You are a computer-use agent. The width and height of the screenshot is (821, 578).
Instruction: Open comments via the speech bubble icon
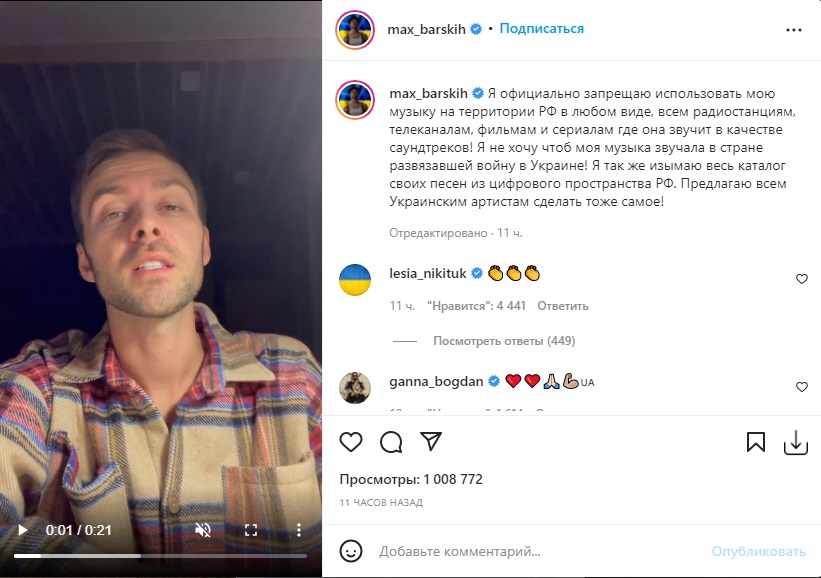click(x=391, y=442)
